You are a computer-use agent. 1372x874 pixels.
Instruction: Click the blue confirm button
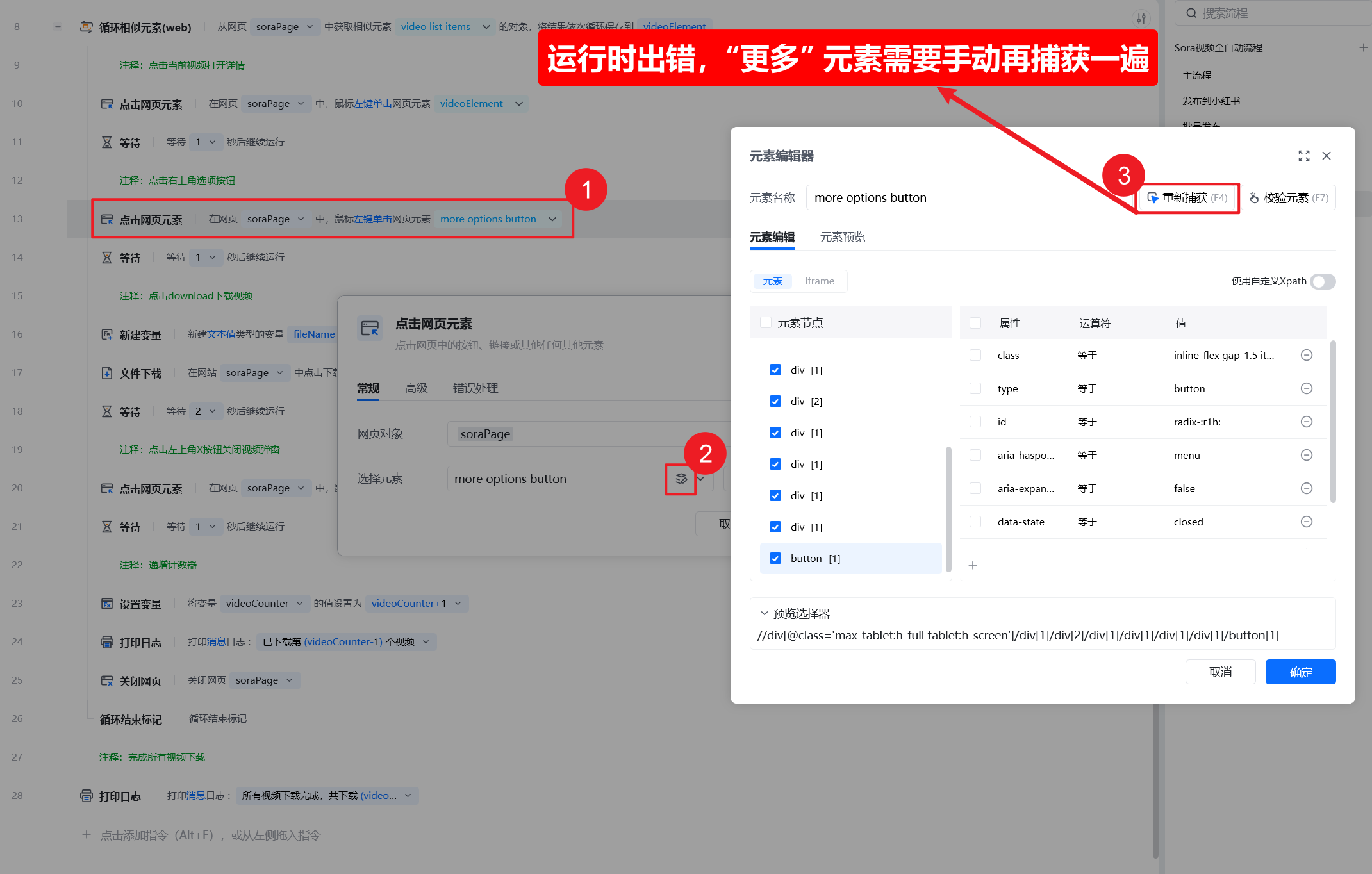(x=1300, y=672)
